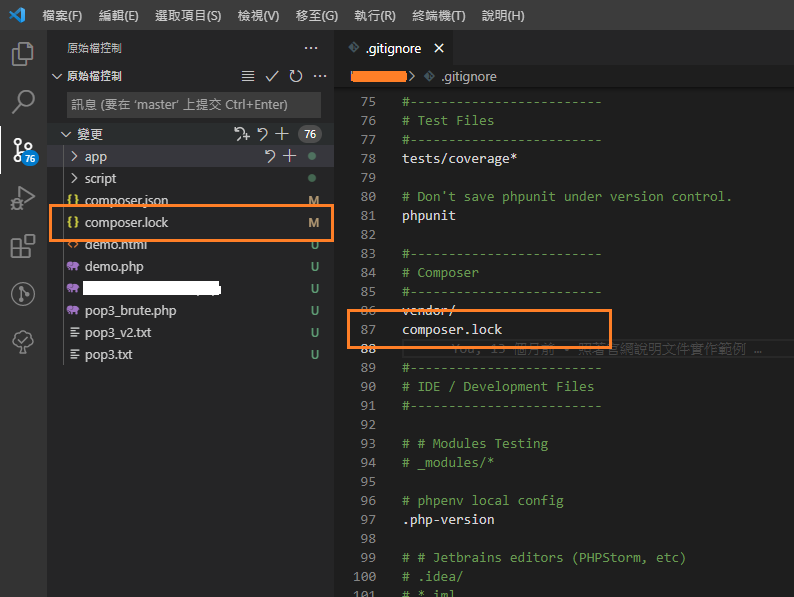The height and width of the screenshot is (597, 794).
Task: Open 檢視(V) menu
Action: 258,15
